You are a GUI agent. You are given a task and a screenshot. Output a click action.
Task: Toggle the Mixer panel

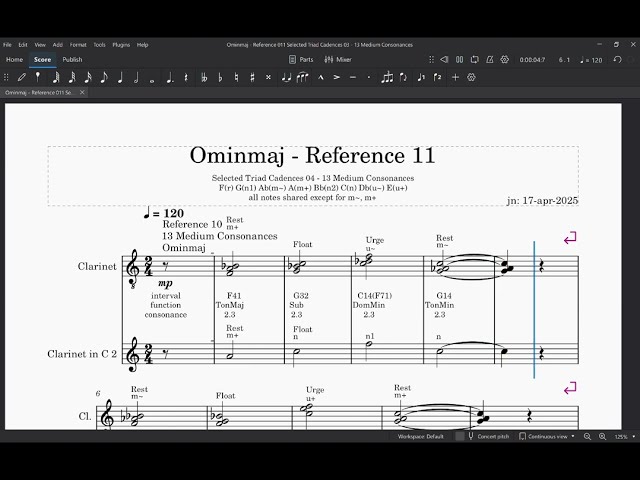338,60
